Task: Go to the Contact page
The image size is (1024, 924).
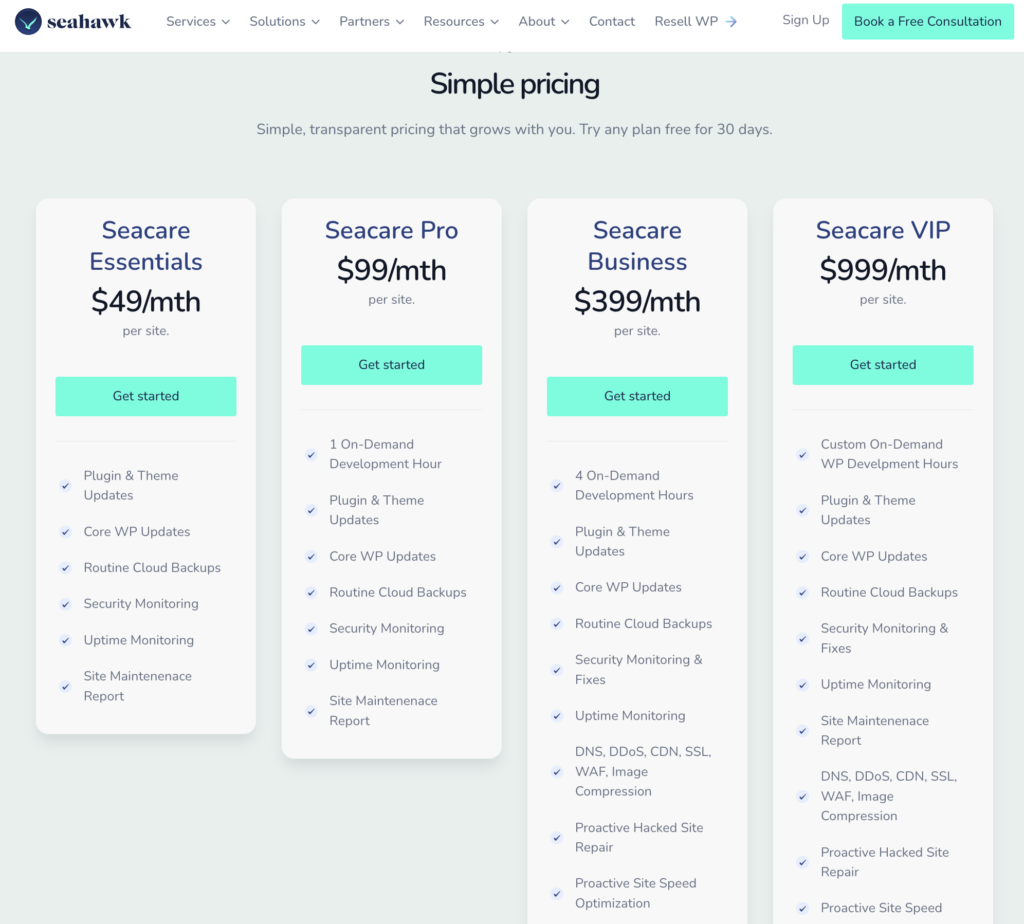Action: pos(612,21)
